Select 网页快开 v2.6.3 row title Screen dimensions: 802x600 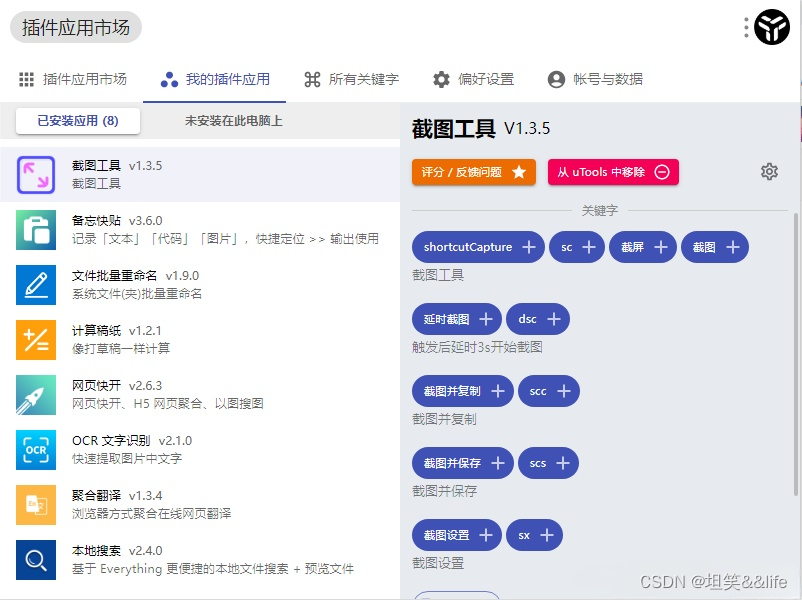point(117,386)
